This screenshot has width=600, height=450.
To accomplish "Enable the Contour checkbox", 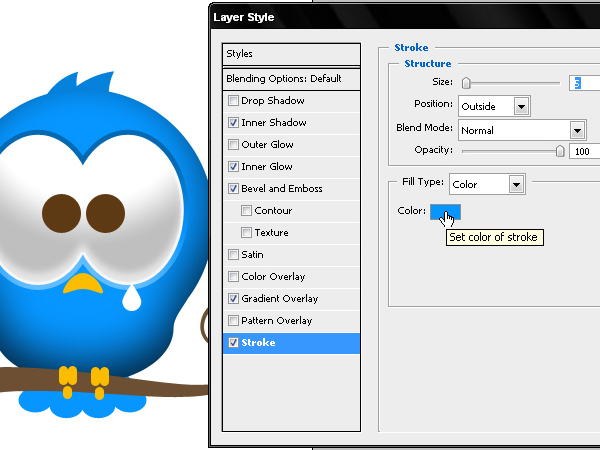I will [x=246, y=210].
